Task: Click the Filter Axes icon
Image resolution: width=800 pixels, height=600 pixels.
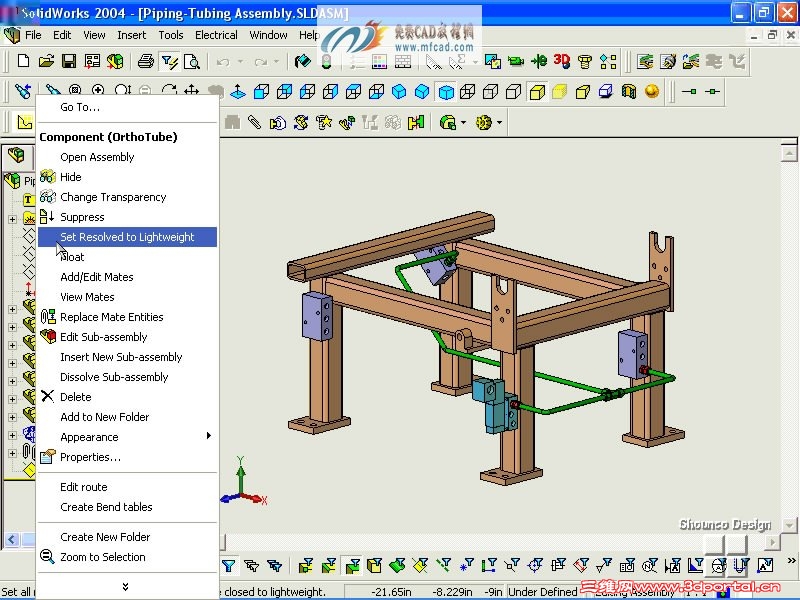Action: [x=443, y=565]
